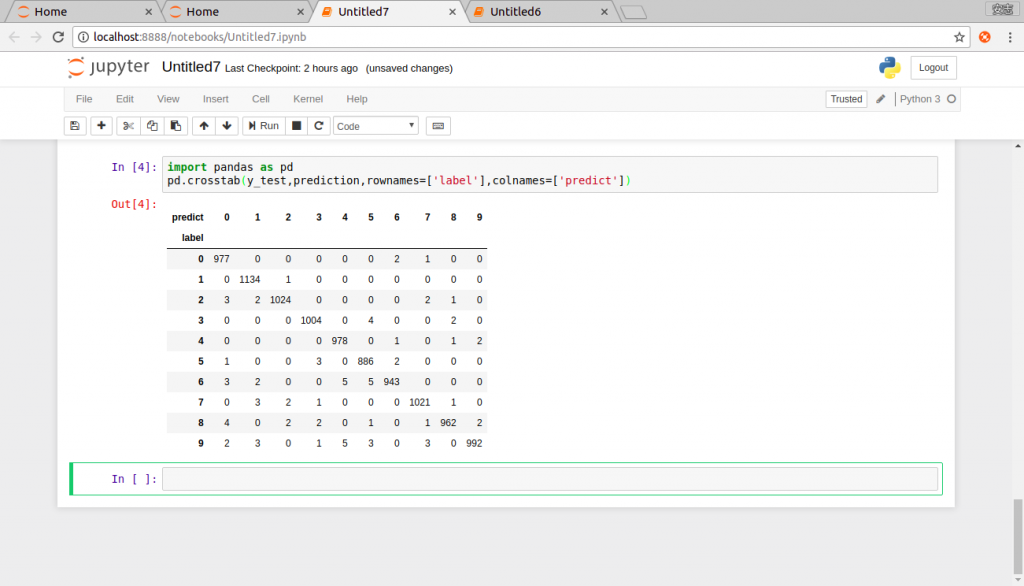Screen dimensions: 1024x586
Task: Click the value 977 in the table
Action: [221, 259]
